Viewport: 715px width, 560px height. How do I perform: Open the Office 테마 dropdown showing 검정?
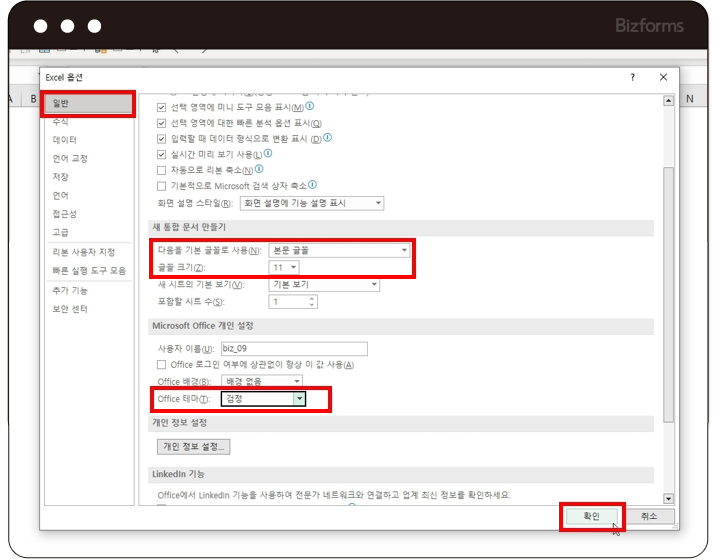pos(264,399)
